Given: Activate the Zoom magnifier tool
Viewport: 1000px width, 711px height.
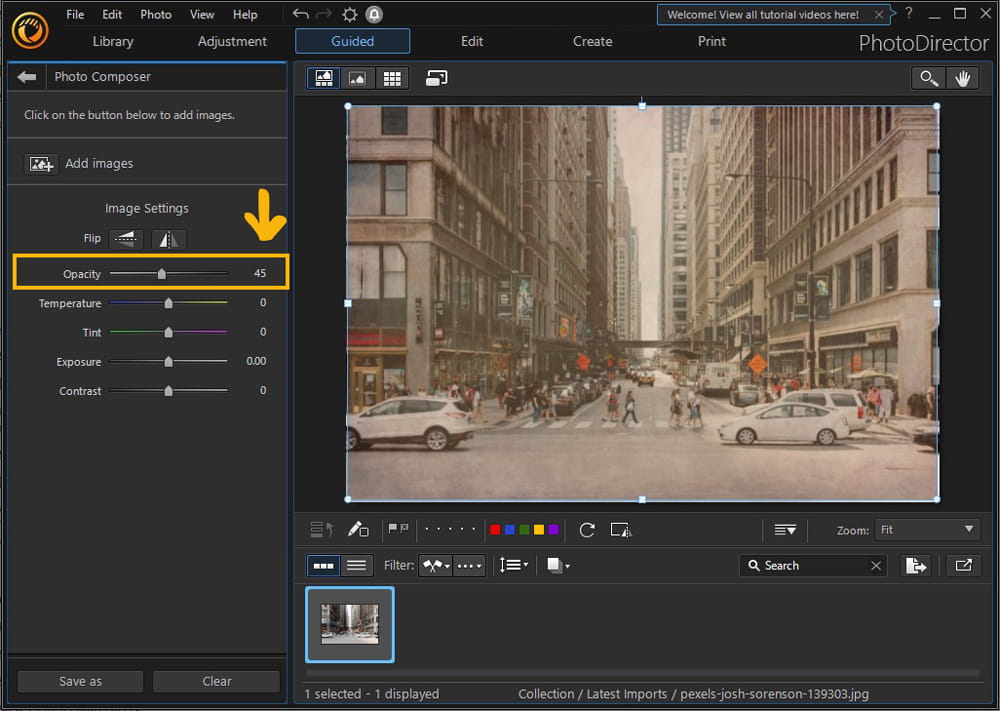Looking at the screenshot, I should [x=927, y=78].
